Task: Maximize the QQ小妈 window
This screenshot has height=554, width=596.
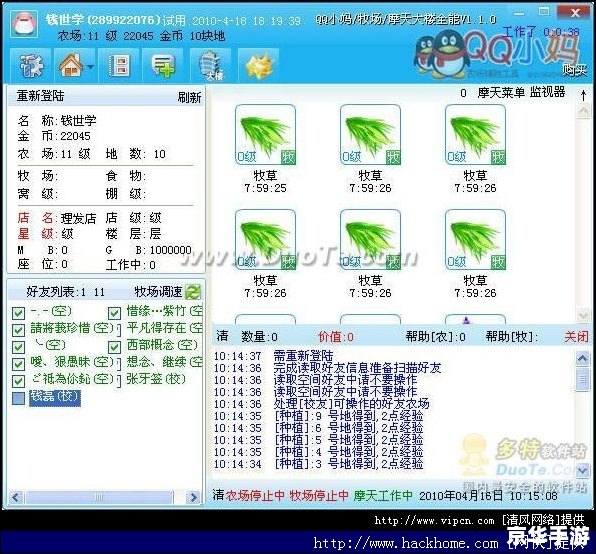Action: tap(544, 12)
